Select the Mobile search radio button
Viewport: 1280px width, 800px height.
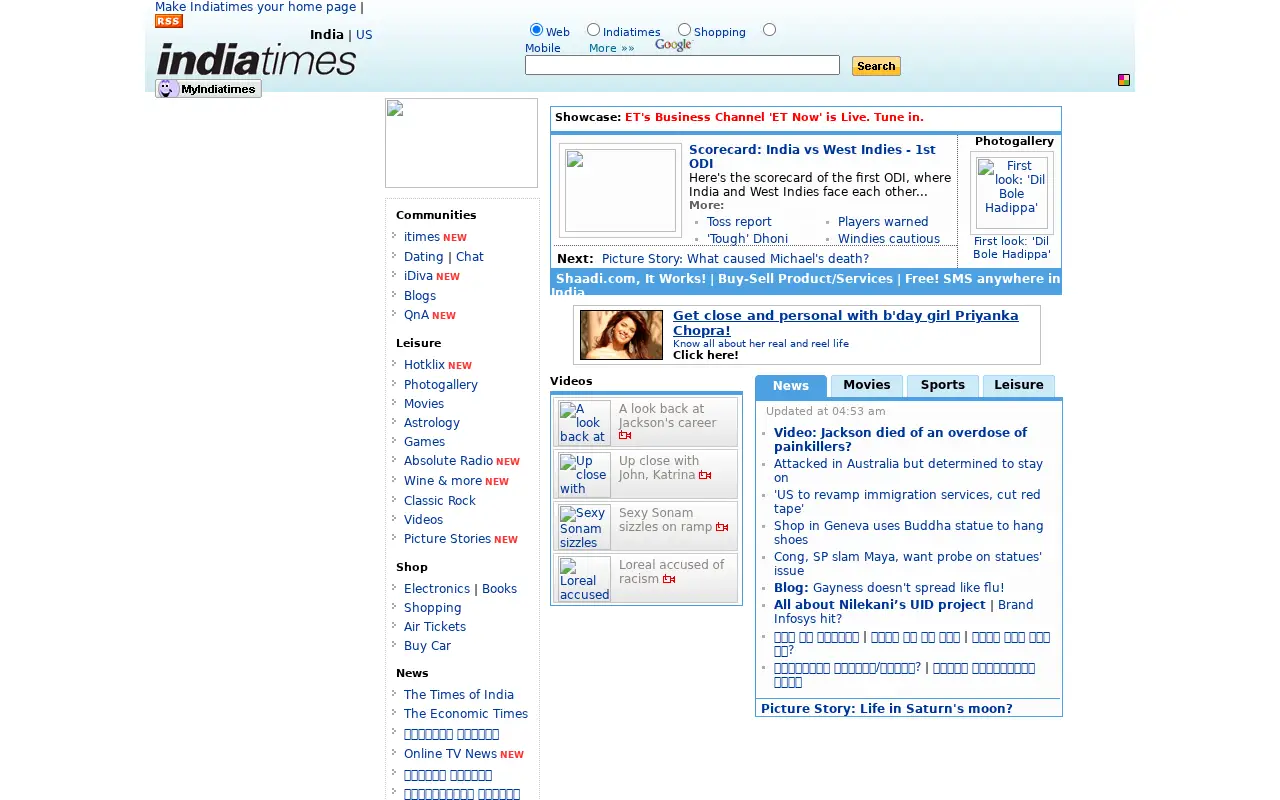(769, 30)
